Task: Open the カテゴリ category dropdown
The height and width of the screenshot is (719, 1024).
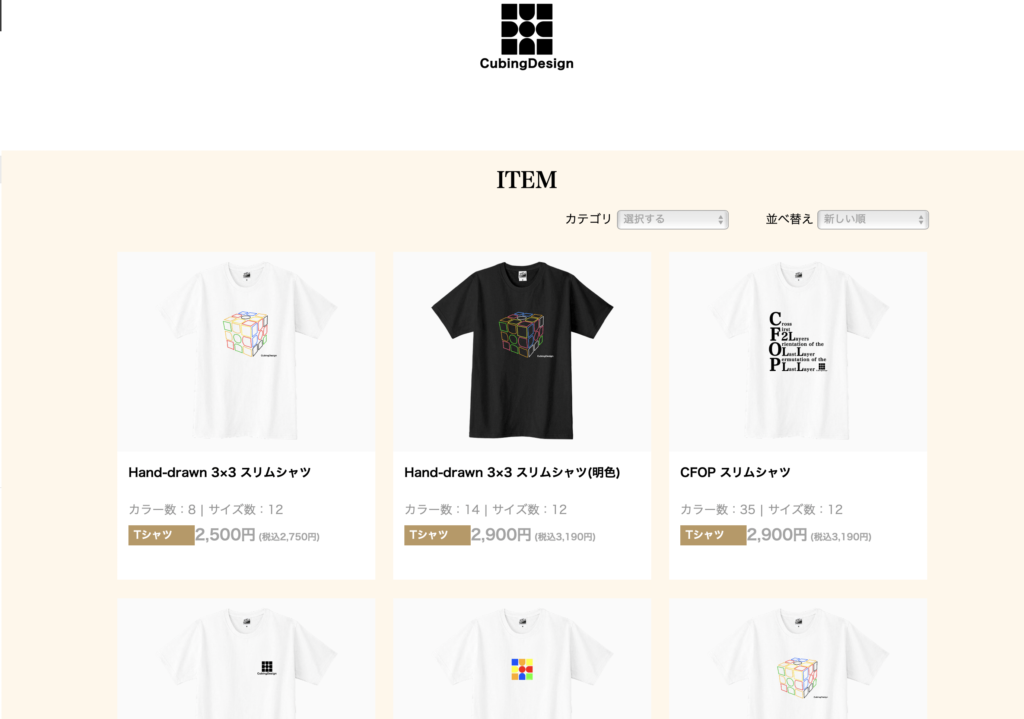Action: [x=673, y=219]
